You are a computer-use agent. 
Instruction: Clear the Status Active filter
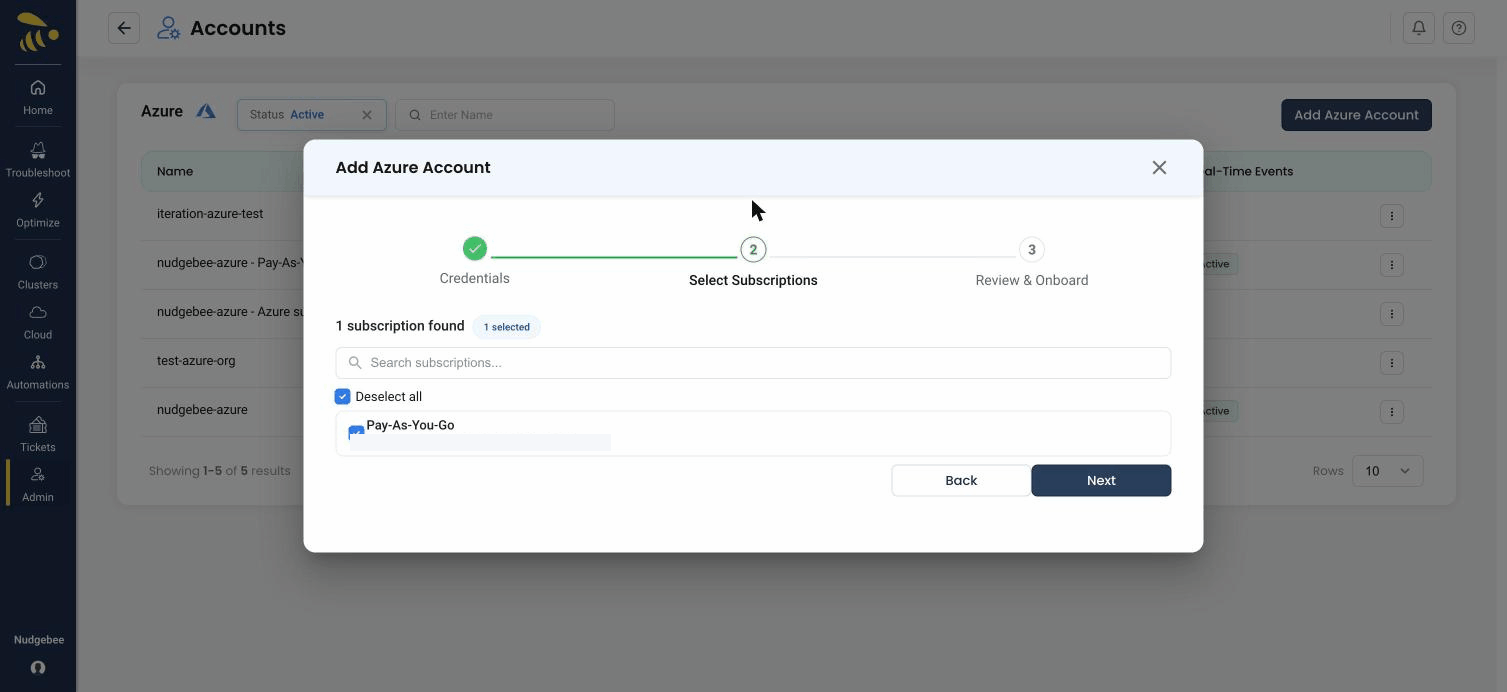click(367, 115)
